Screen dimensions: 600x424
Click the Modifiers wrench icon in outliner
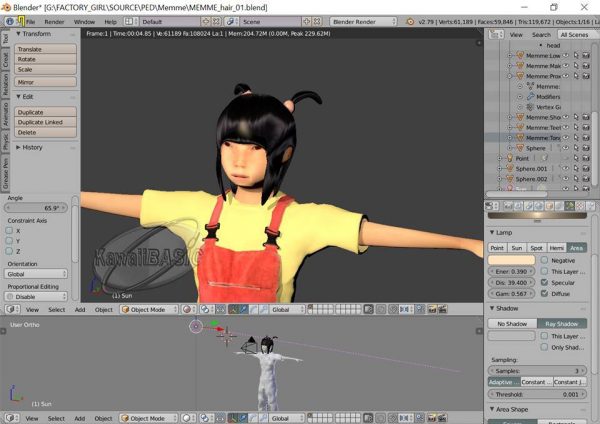pos(530,96)
